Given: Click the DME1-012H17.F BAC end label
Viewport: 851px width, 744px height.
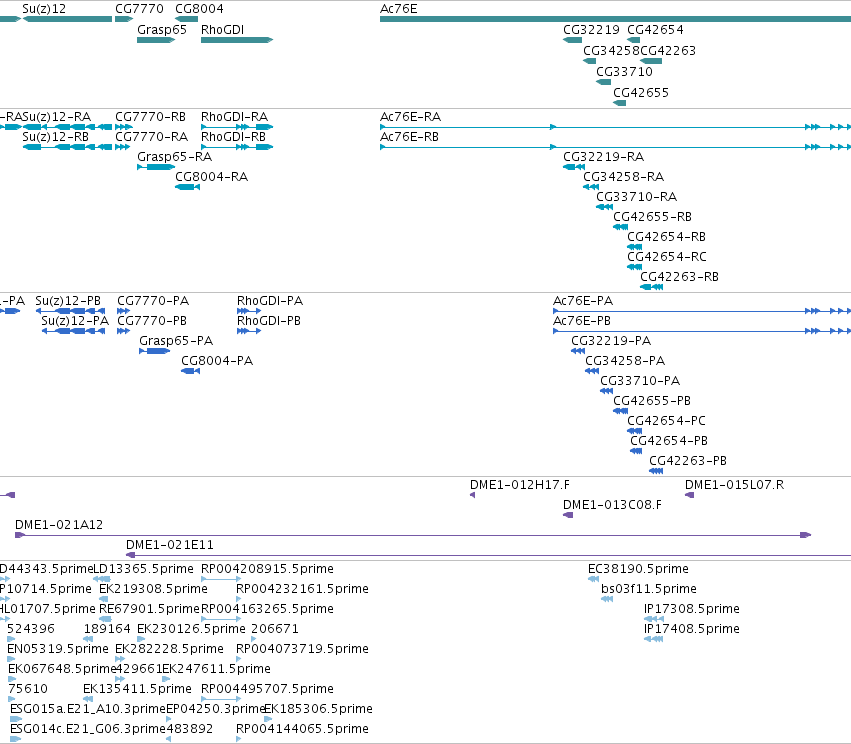Looking at the screenshot, I should (520, 485).
